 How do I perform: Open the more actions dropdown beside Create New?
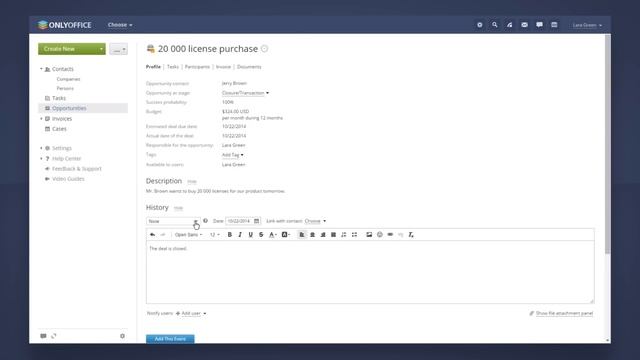pyautogui.click(x=118, y=49)
